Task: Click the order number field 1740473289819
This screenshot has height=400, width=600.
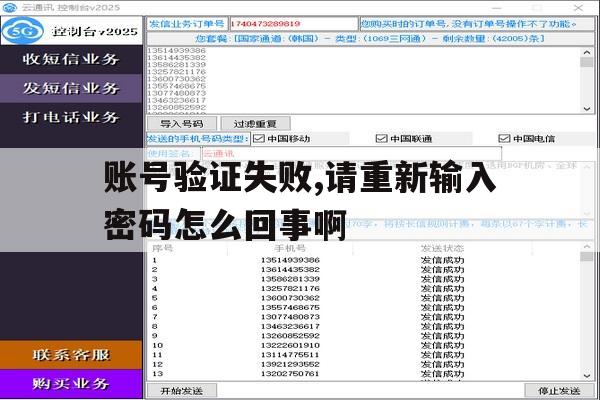Action: coord(294,24)
